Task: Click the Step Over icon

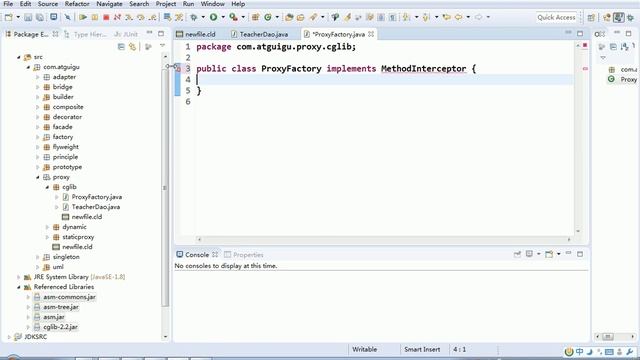Action: coord(141,17)
